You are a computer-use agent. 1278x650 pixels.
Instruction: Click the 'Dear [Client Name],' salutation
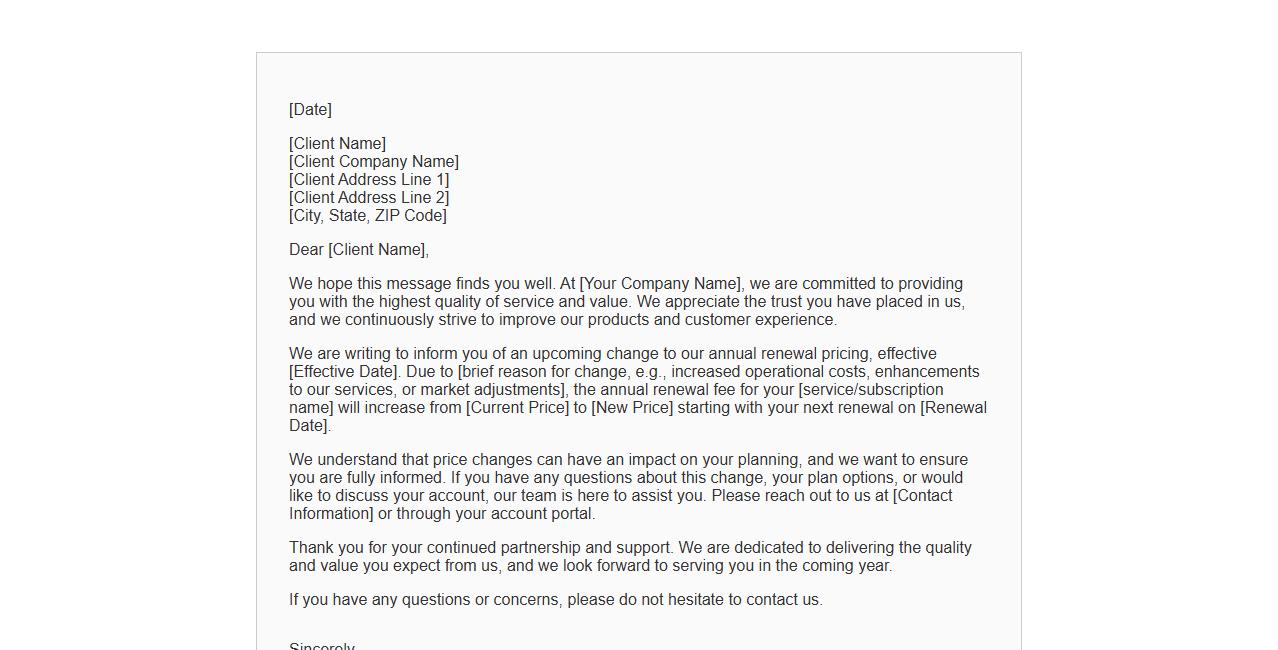[359, 250]
